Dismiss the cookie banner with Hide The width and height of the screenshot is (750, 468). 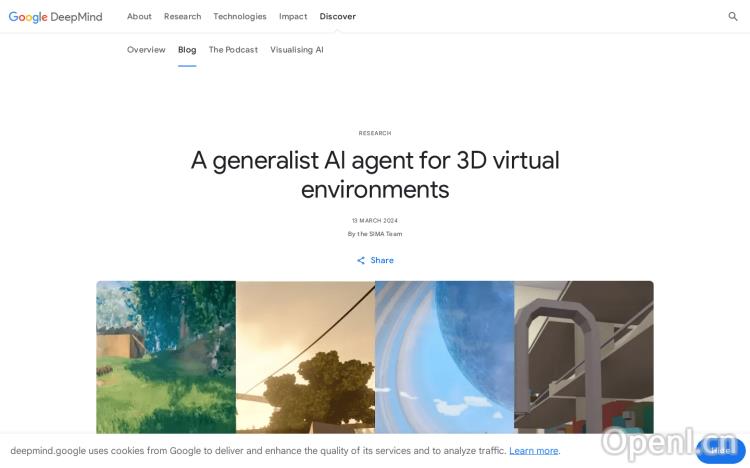coord(720,451)
